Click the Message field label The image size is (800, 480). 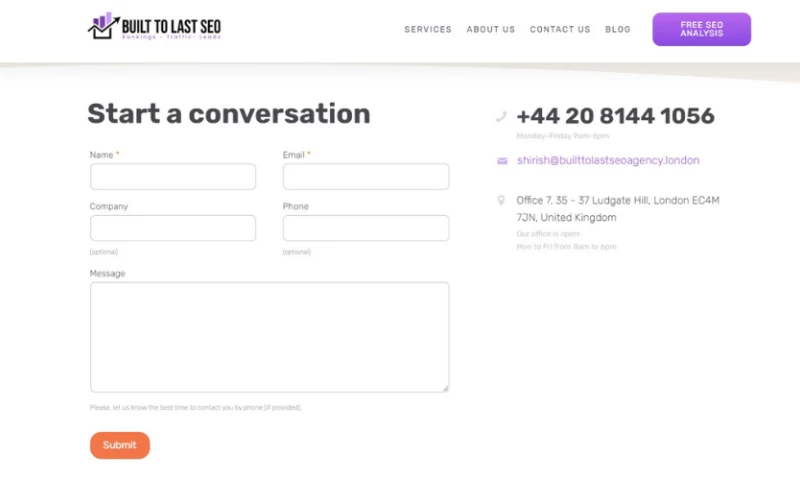point(107,273)
